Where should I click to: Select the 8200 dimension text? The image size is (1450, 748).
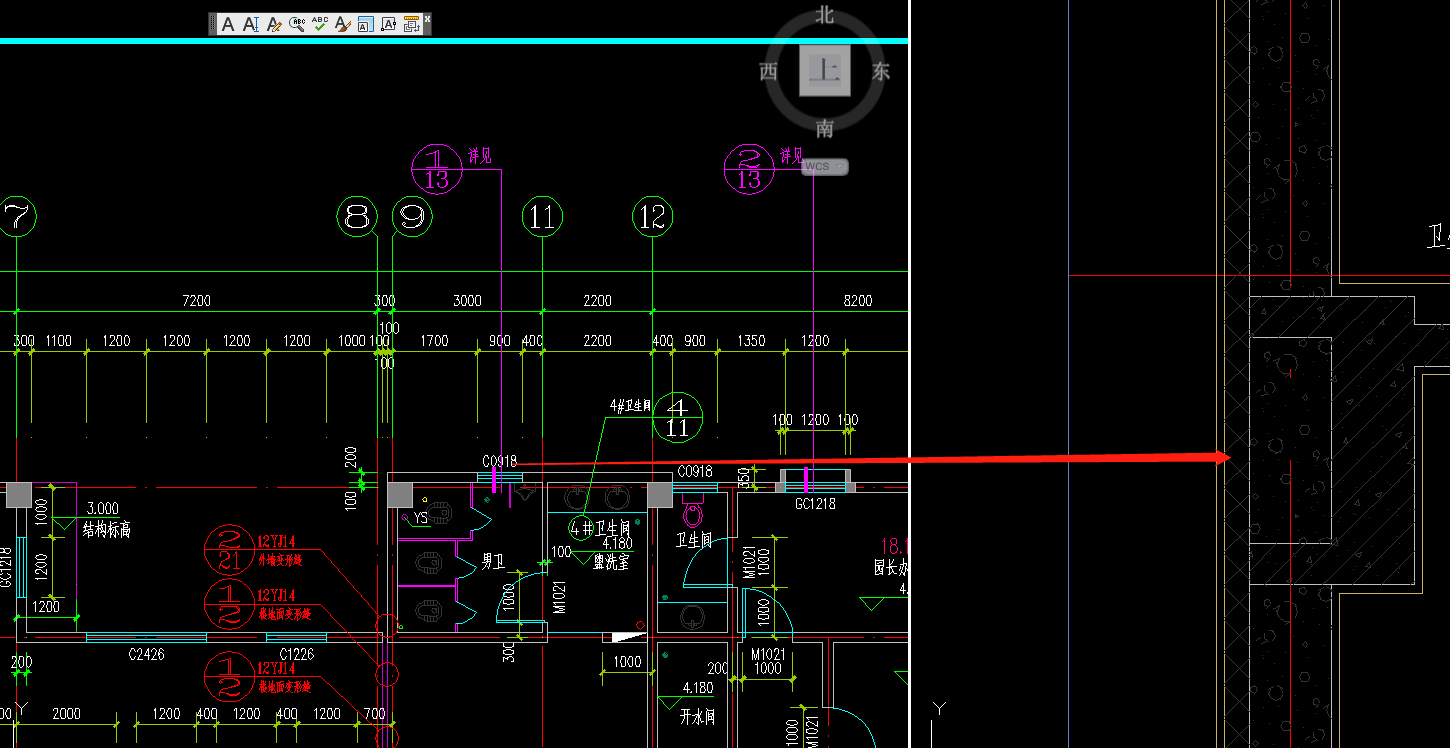point(858,300)
